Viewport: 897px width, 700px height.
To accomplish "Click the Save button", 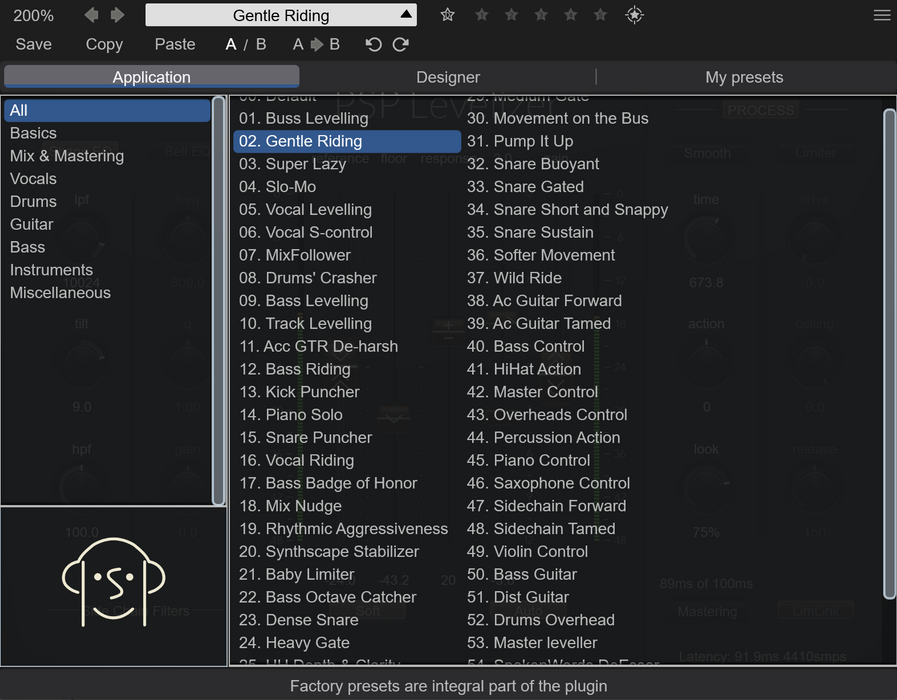I will (x=34, y=45).
